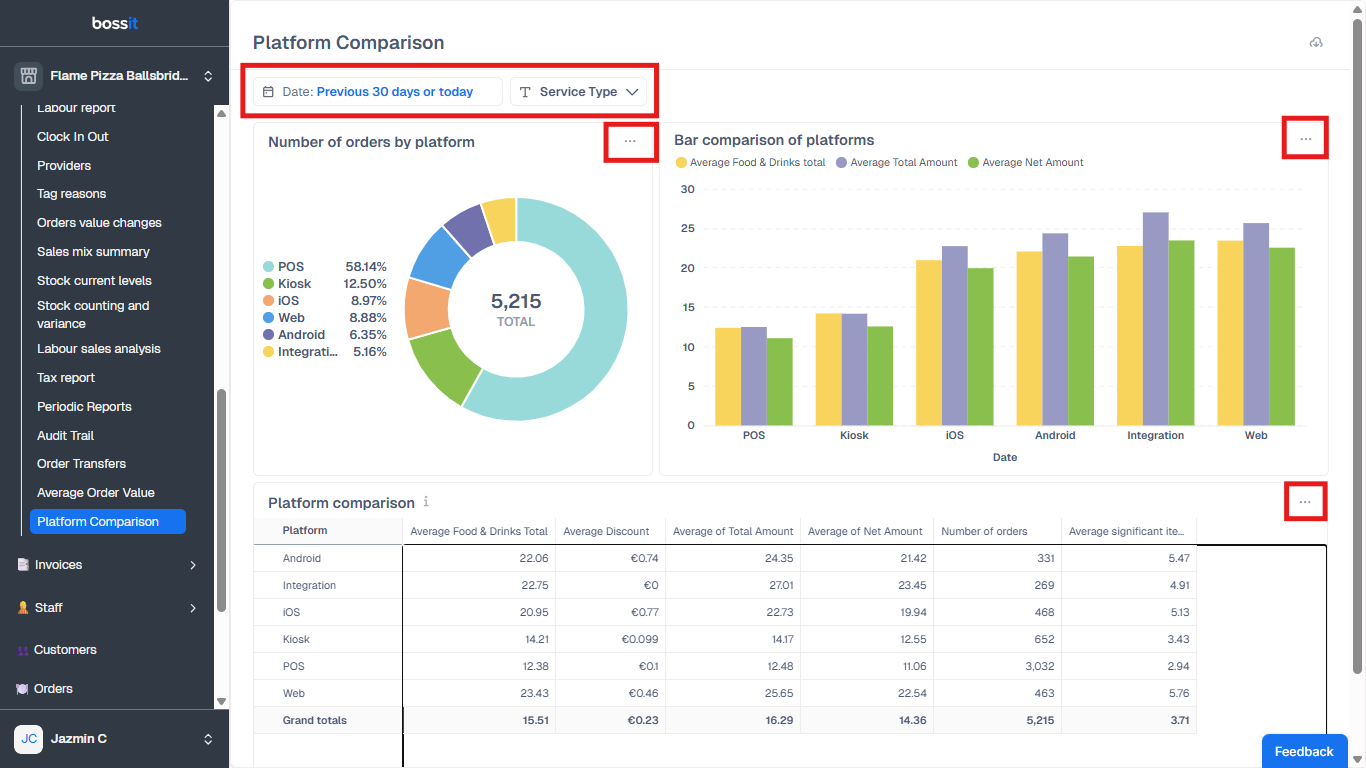Image resolution: width=1366 pixels, height=768 pixels.
Task: Open options menu for Platform comparison table
Action: pyautogui.click(x=1304, y=502)
